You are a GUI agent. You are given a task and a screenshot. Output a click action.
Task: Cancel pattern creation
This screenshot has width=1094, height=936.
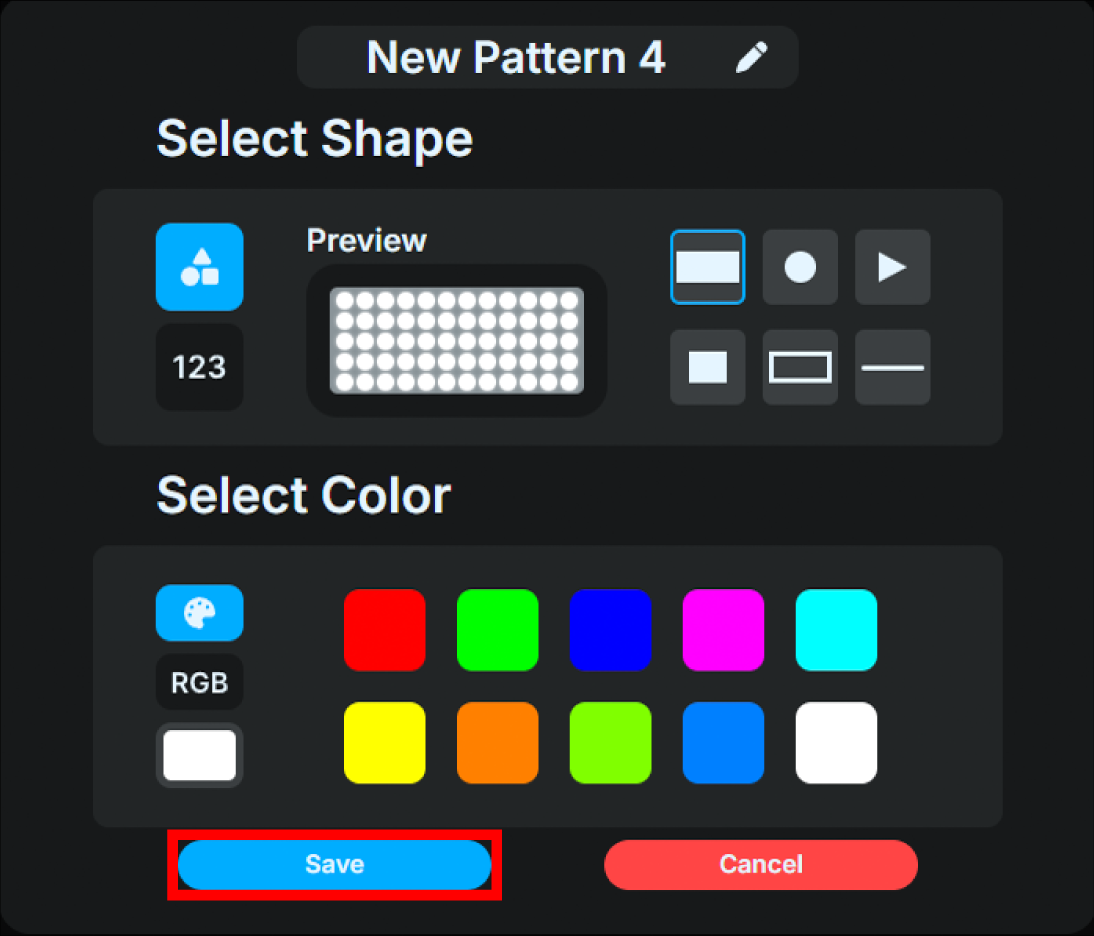(x=761, y=864)
